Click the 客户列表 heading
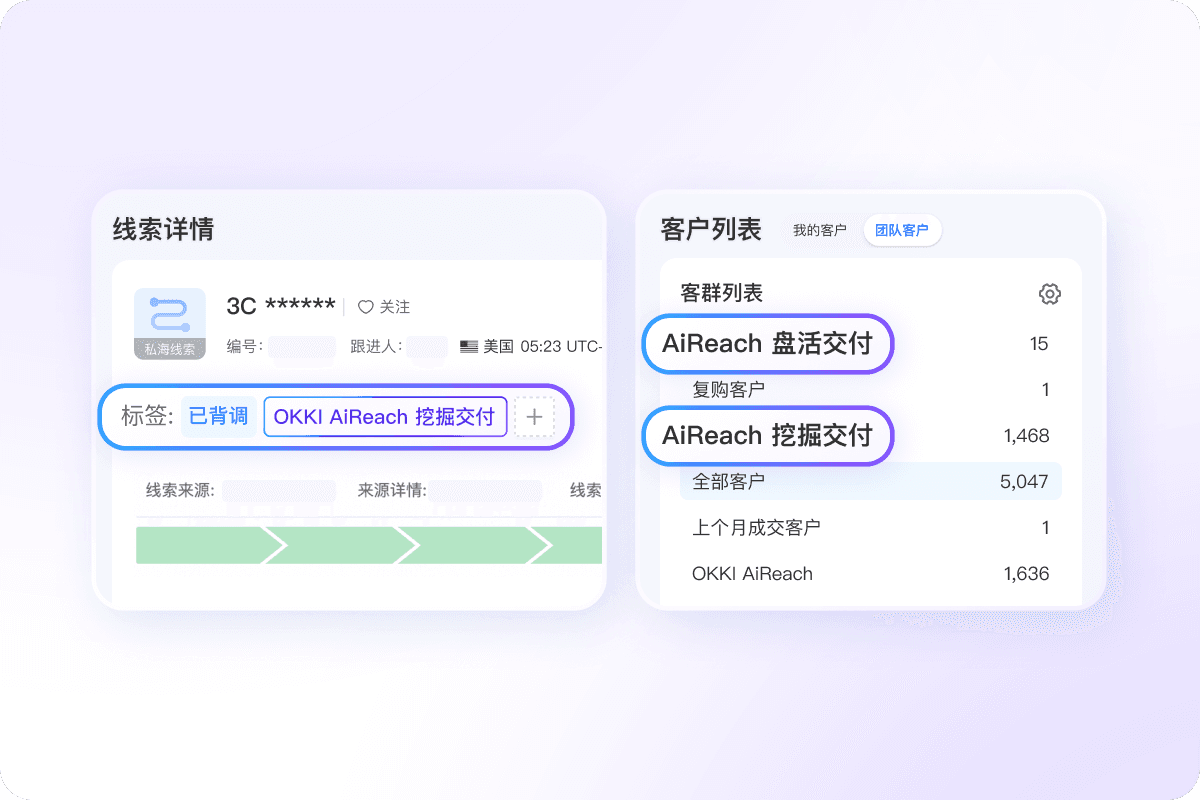This screenshot has height=800, width=1200. coord(711,230)
